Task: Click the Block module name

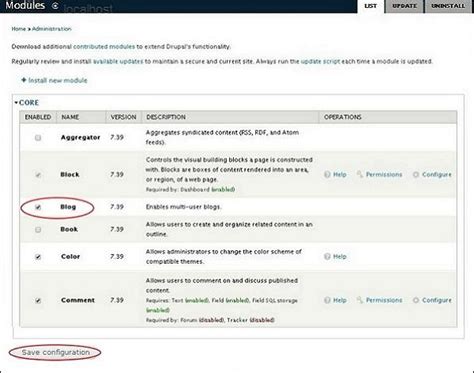Action: click(70, 174)
